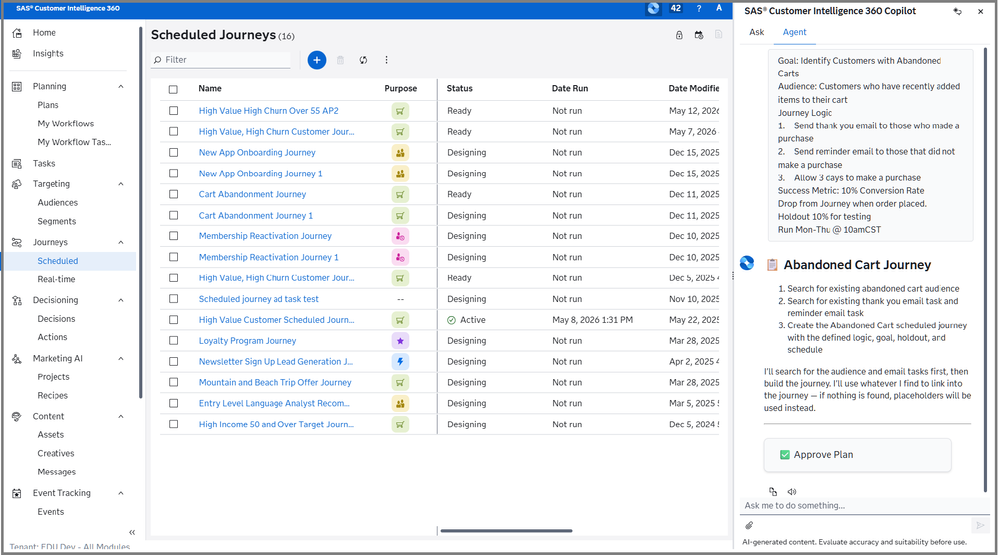Screen dimensions: 999x555
Task: Open High Value Customer Scheduled Journey link
Action: tap(276, 320)
